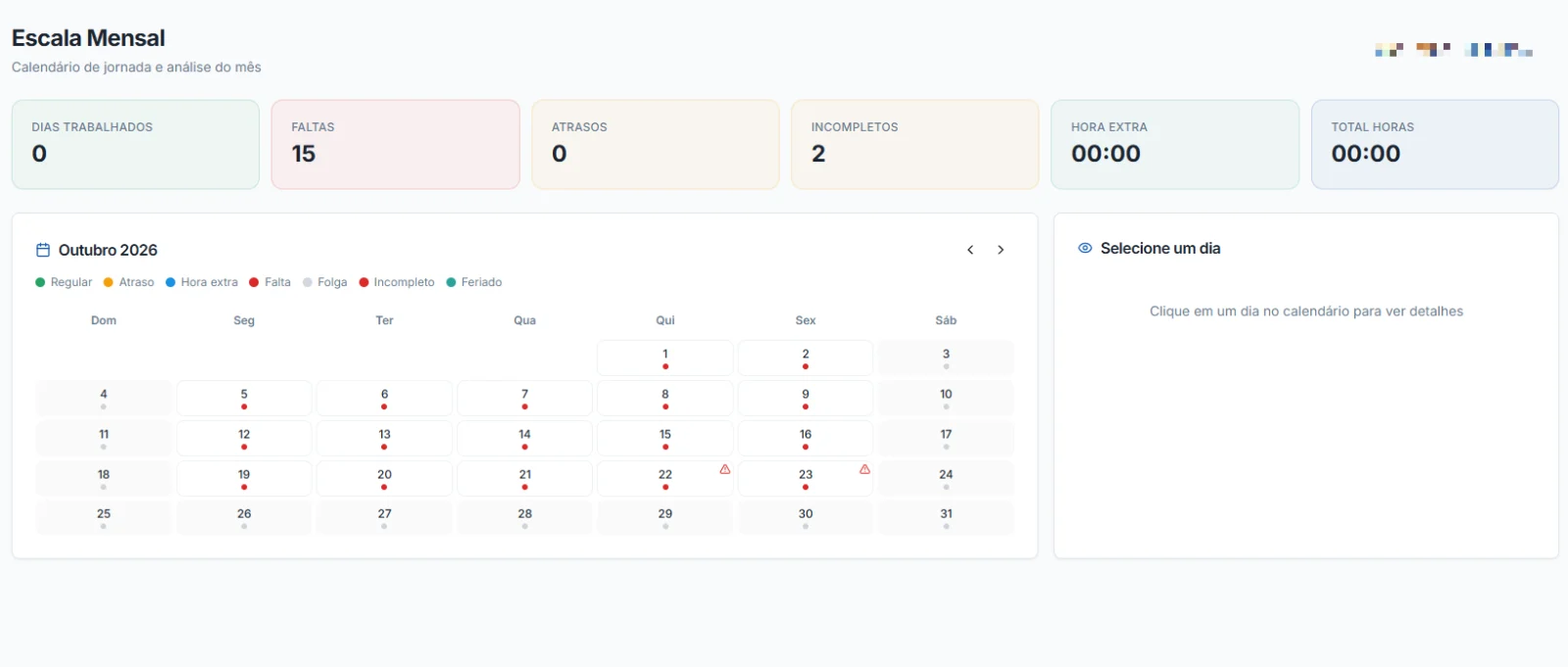Select day 19 in the calendar
1568x667 pixels.
pos(244,478)
